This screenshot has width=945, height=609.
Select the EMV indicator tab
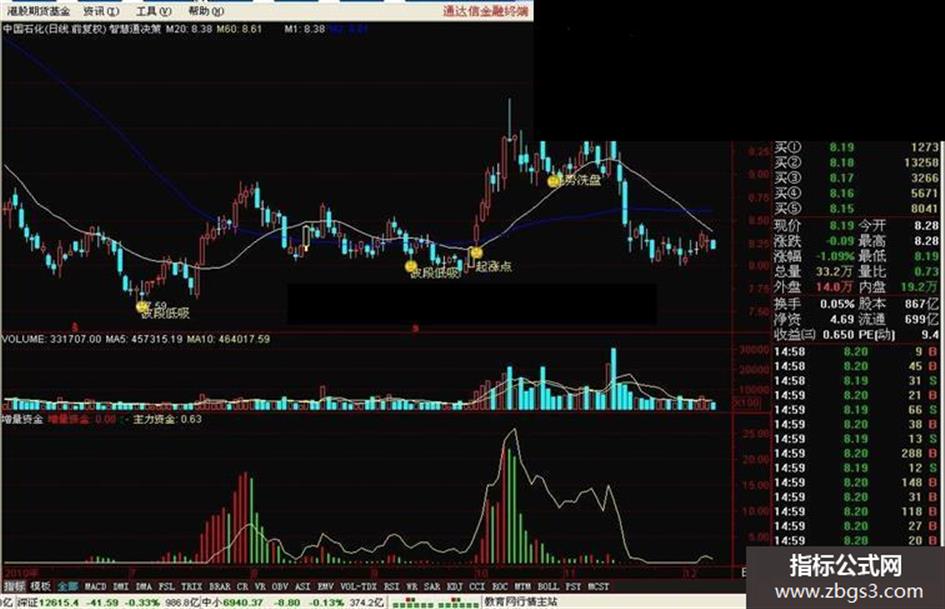click(325, 586)
